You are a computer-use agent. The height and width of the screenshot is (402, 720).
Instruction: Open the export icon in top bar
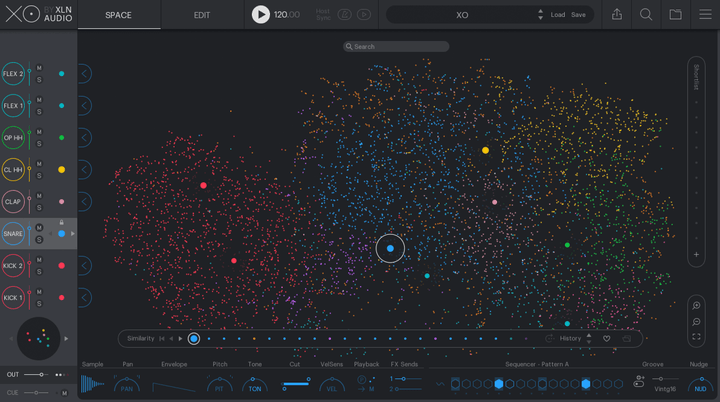click(617, 15)
